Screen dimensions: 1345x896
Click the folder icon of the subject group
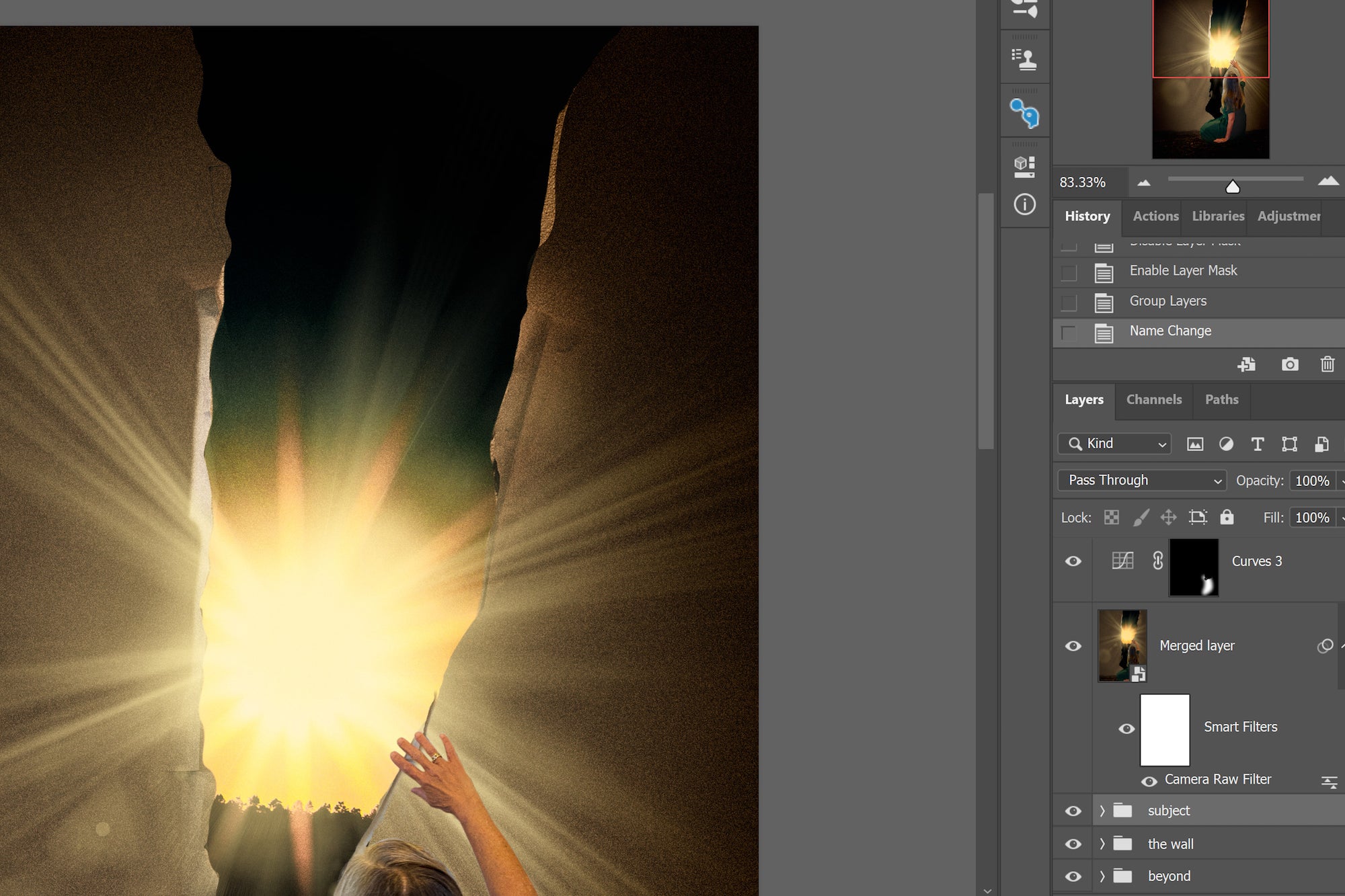coord(1122,810)
